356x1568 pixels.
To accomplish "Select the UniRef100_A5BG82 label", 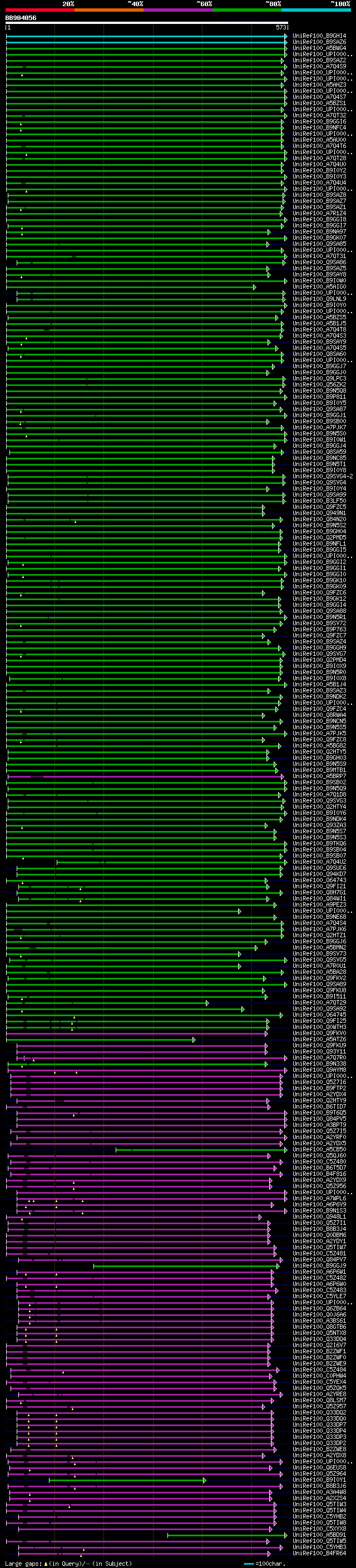I will [319, 745].
